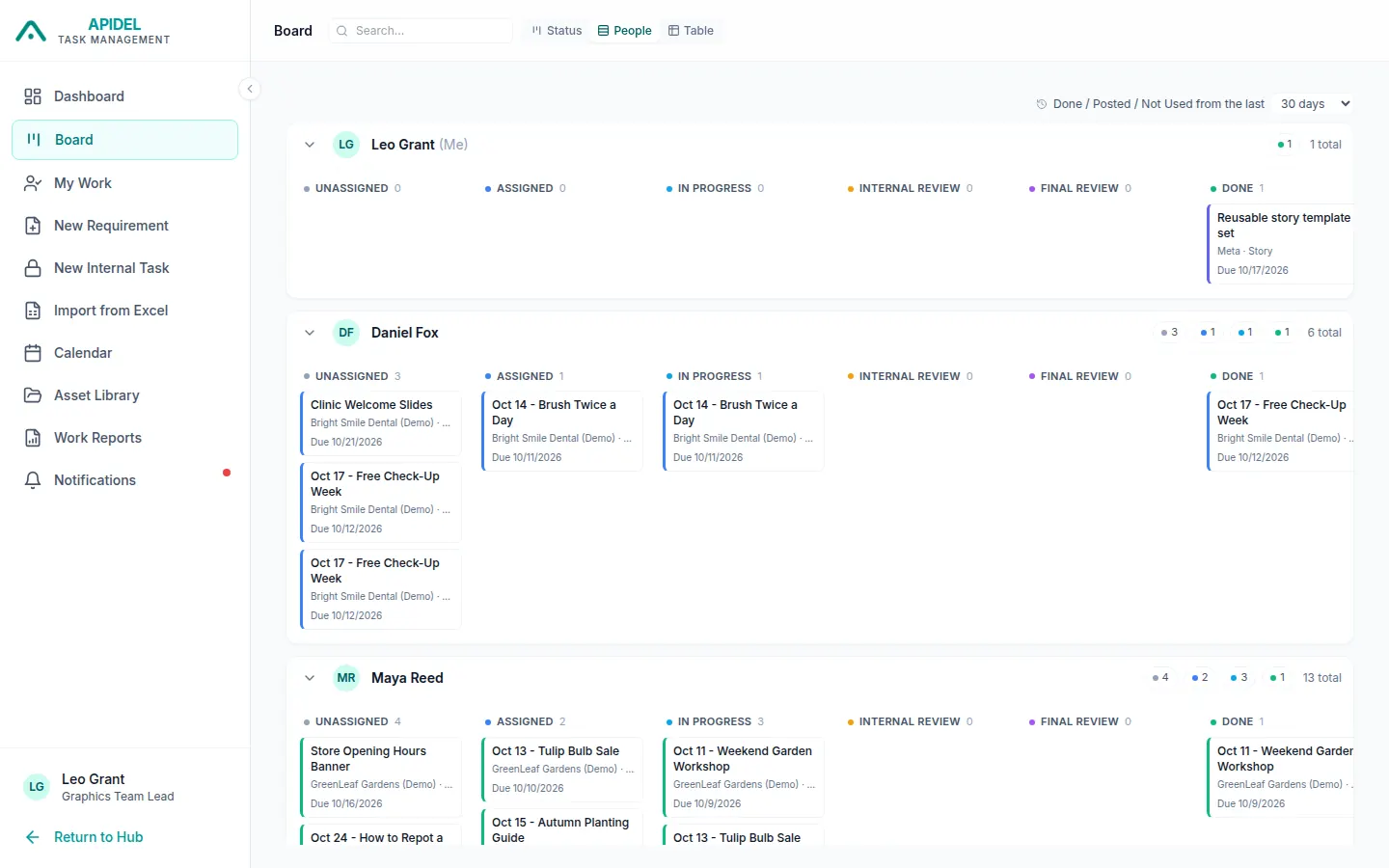Collapse the Maya Reed section
This screenshot has height=868, width=1389.
point(310,678)
